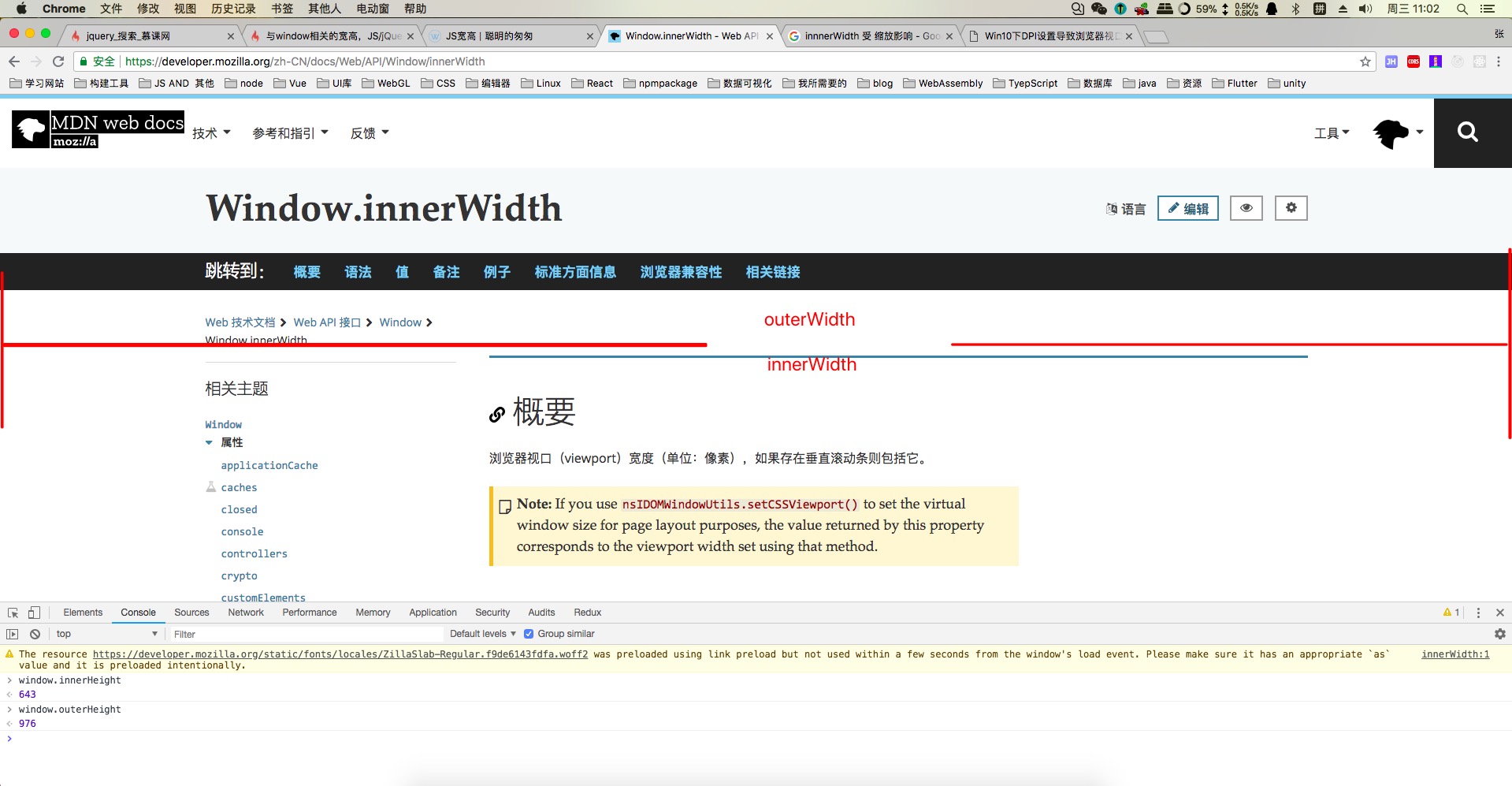Open console settings gear icon
The height and width of the screenshot is (786, 1512).
click(x=1499, y=634)
